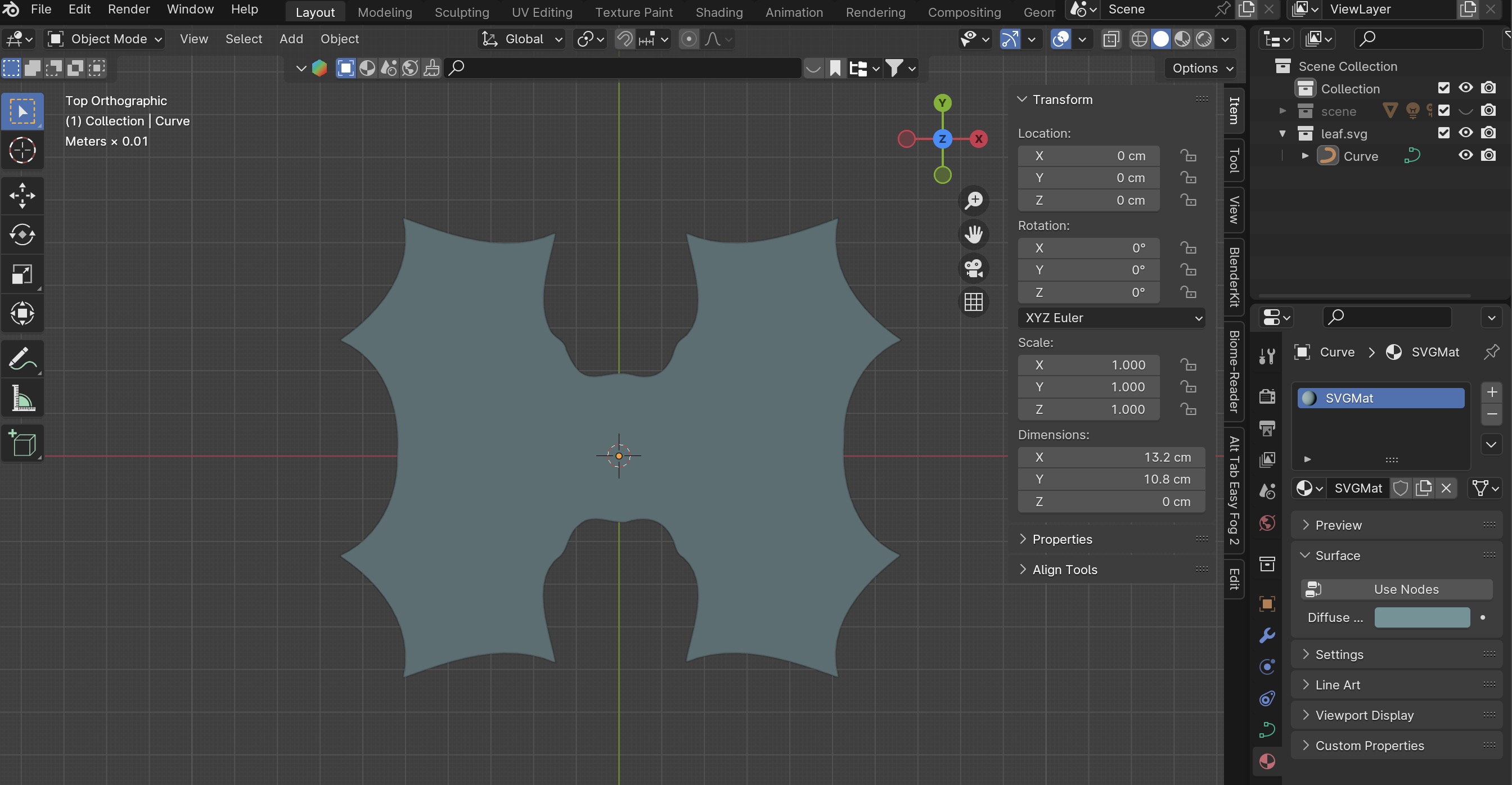Open the viewport Add menu
The width and height of the screenshot is (1512, 785).
click(x=291, y=39)
